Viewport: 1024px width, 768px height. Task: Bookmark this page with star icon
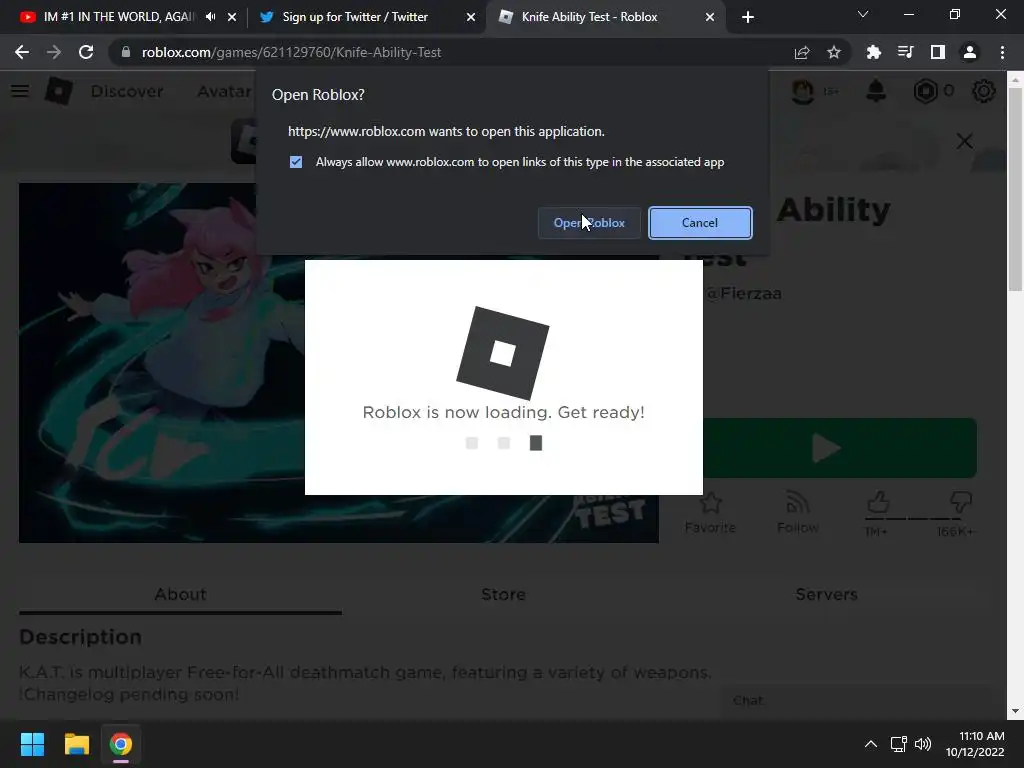[834, 52]
